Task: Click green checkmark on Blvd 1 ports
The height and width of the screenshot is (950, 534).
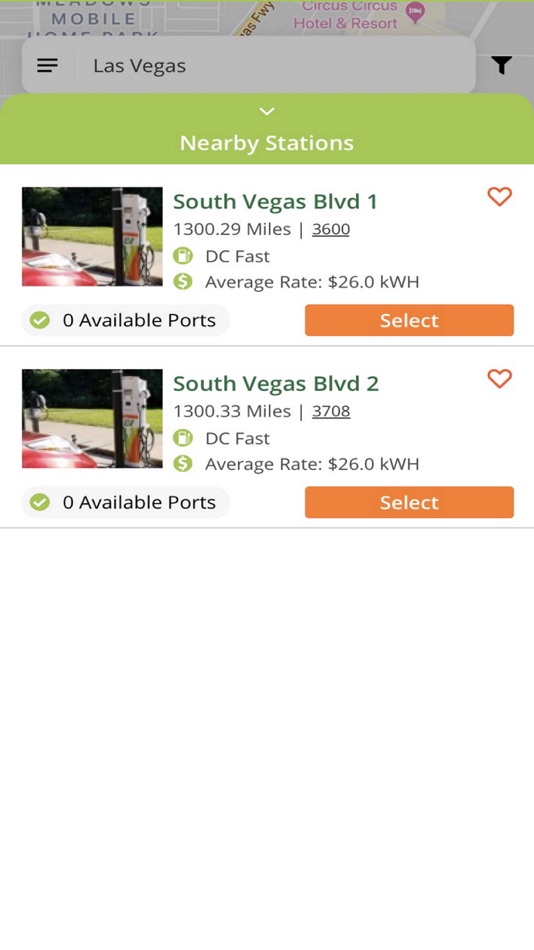Action: click(40, 320)
